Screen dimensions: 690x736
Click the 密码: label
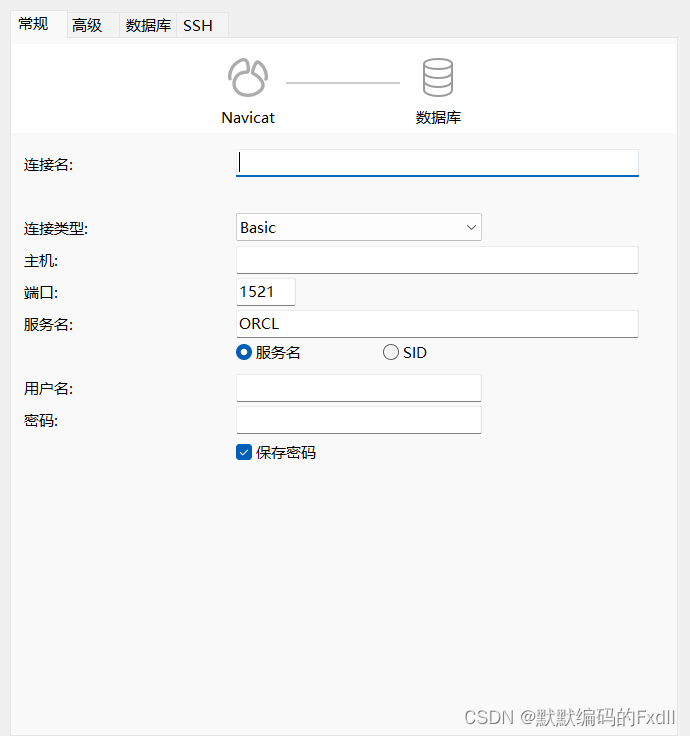(41, 420)
